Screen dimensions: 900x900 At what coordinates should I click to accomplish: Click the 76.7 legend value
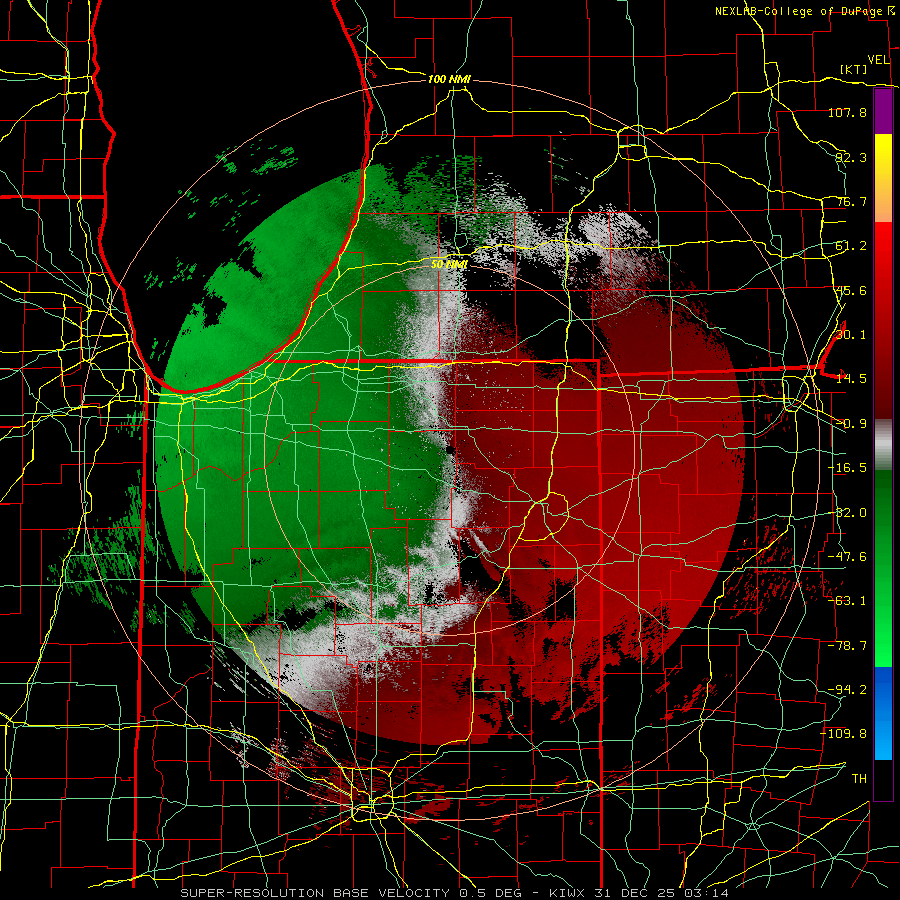click(851, 201)
